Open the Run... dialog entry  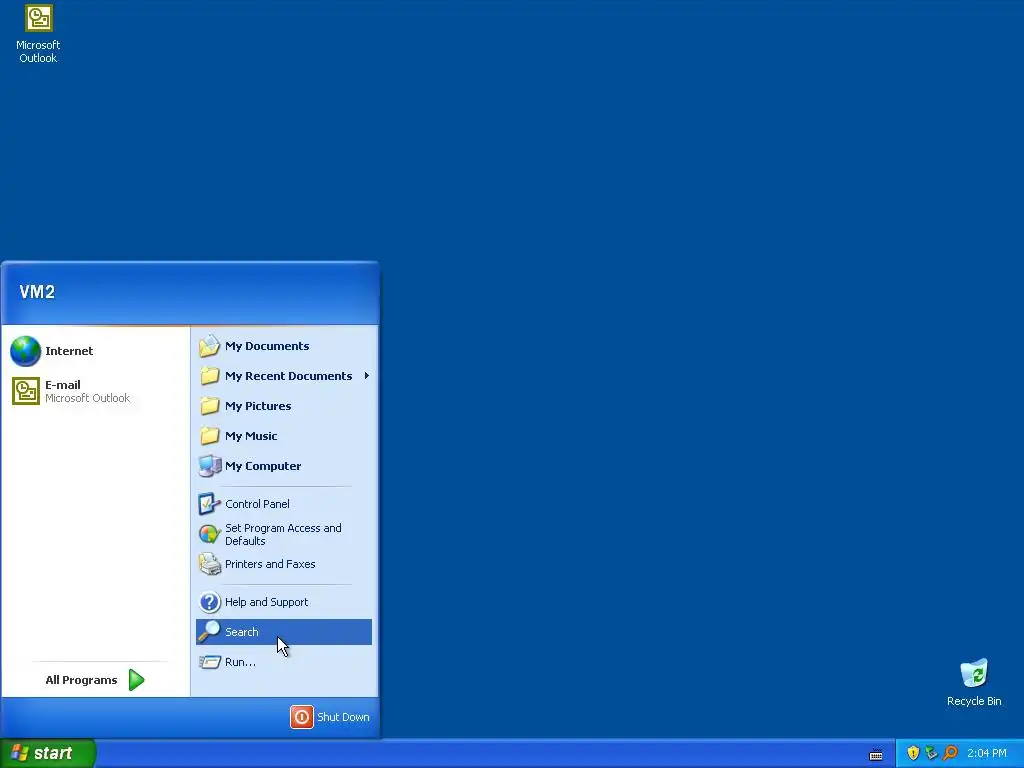click(284, 662)
